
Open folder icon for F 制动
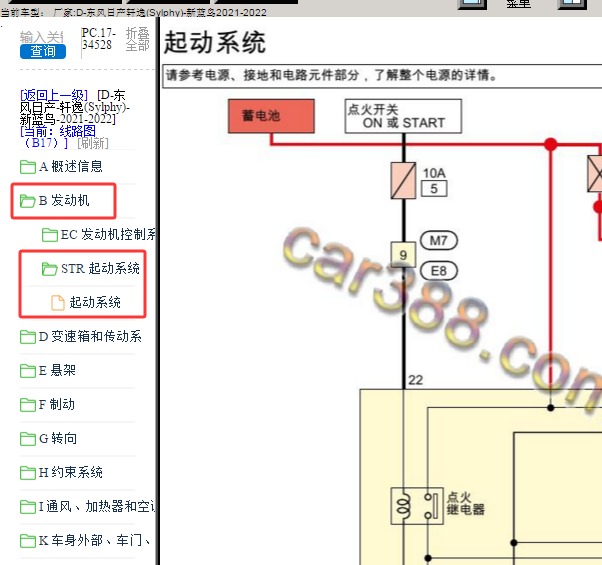(x=28, y=405)
